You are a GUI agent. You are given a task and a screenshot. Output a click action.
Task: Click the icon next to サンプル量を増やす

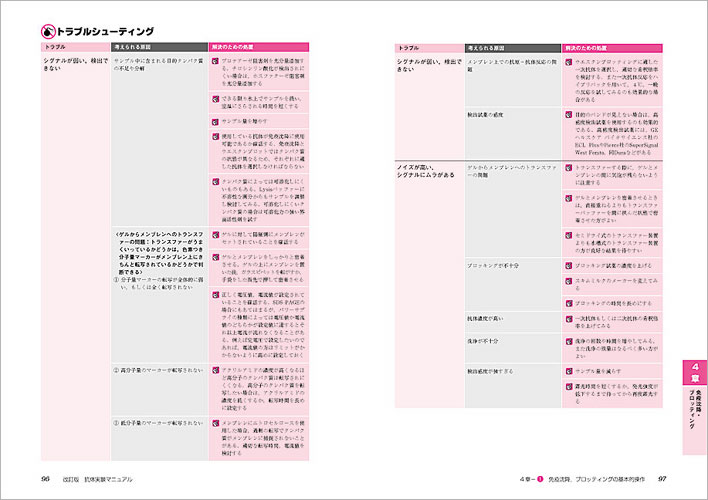[x=214, y=121]
